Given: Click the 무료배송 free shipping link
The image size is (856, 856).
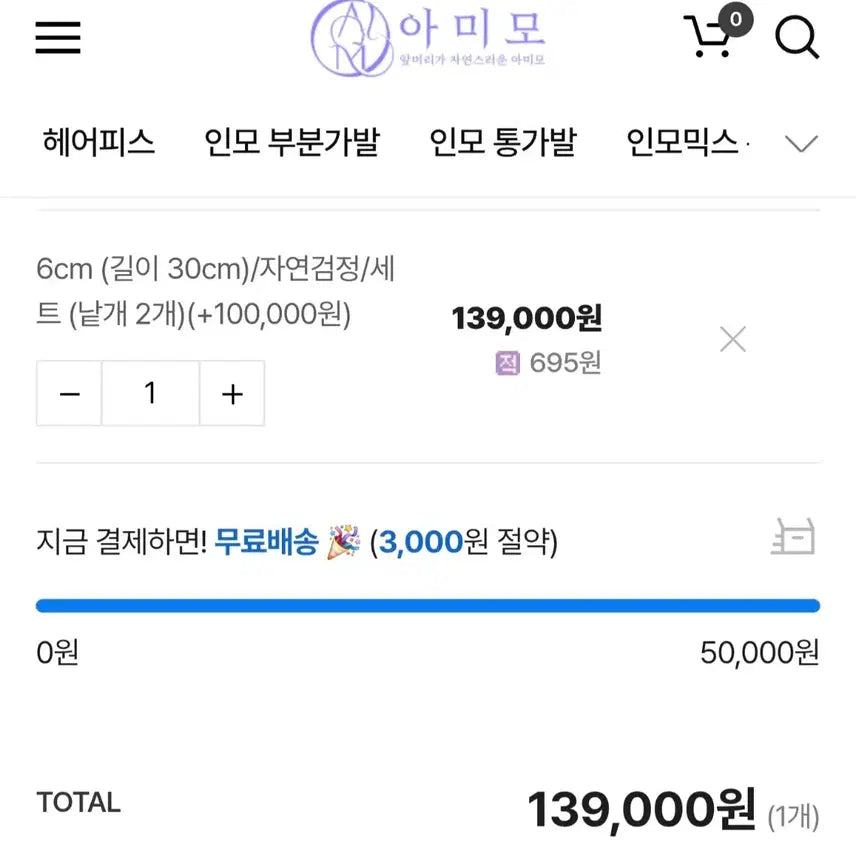Looking at the screenshot, I should coord(266,543).
